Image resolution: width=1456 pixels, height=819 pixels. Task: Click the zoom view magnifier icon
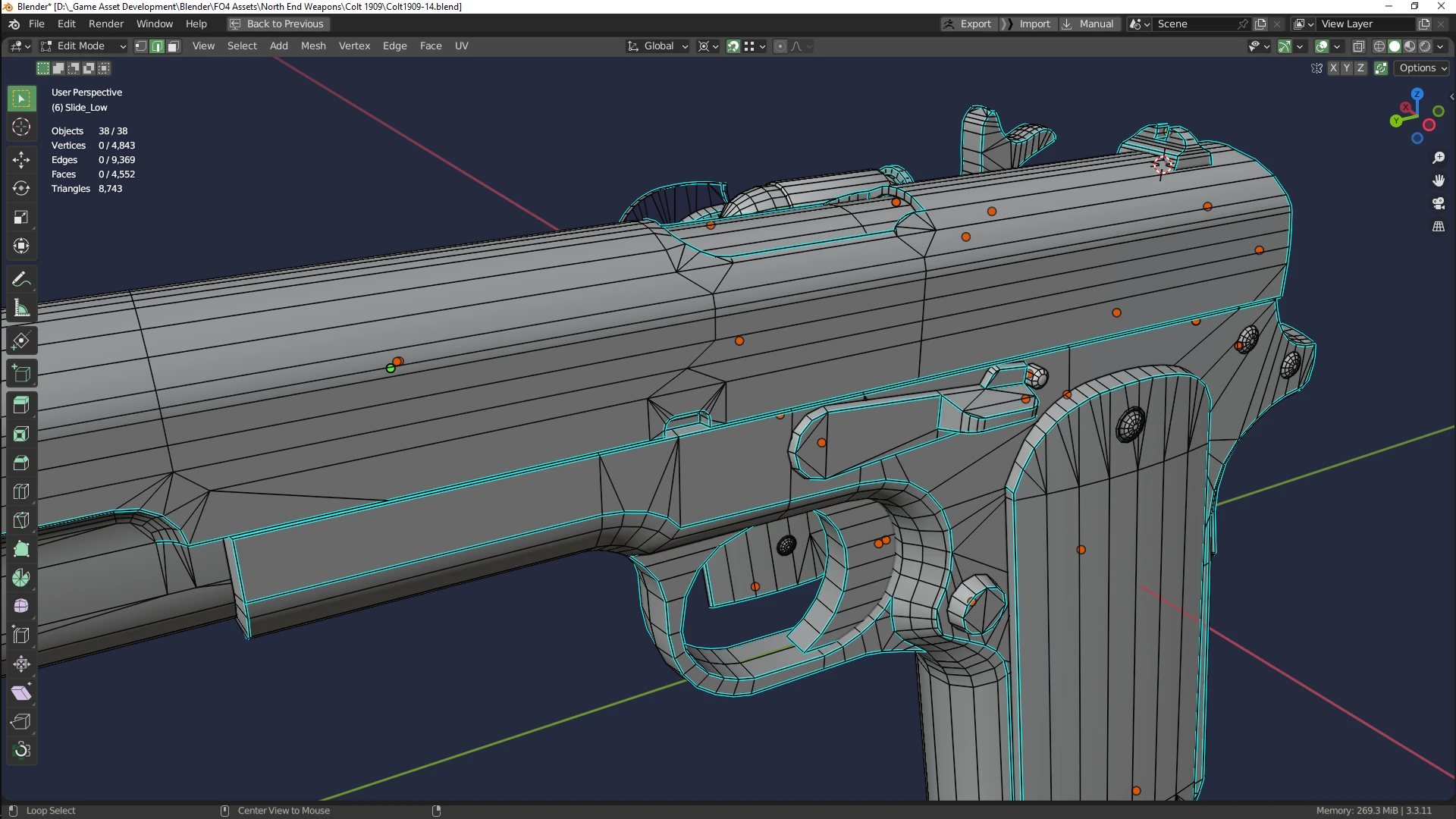pos(1439,158)
